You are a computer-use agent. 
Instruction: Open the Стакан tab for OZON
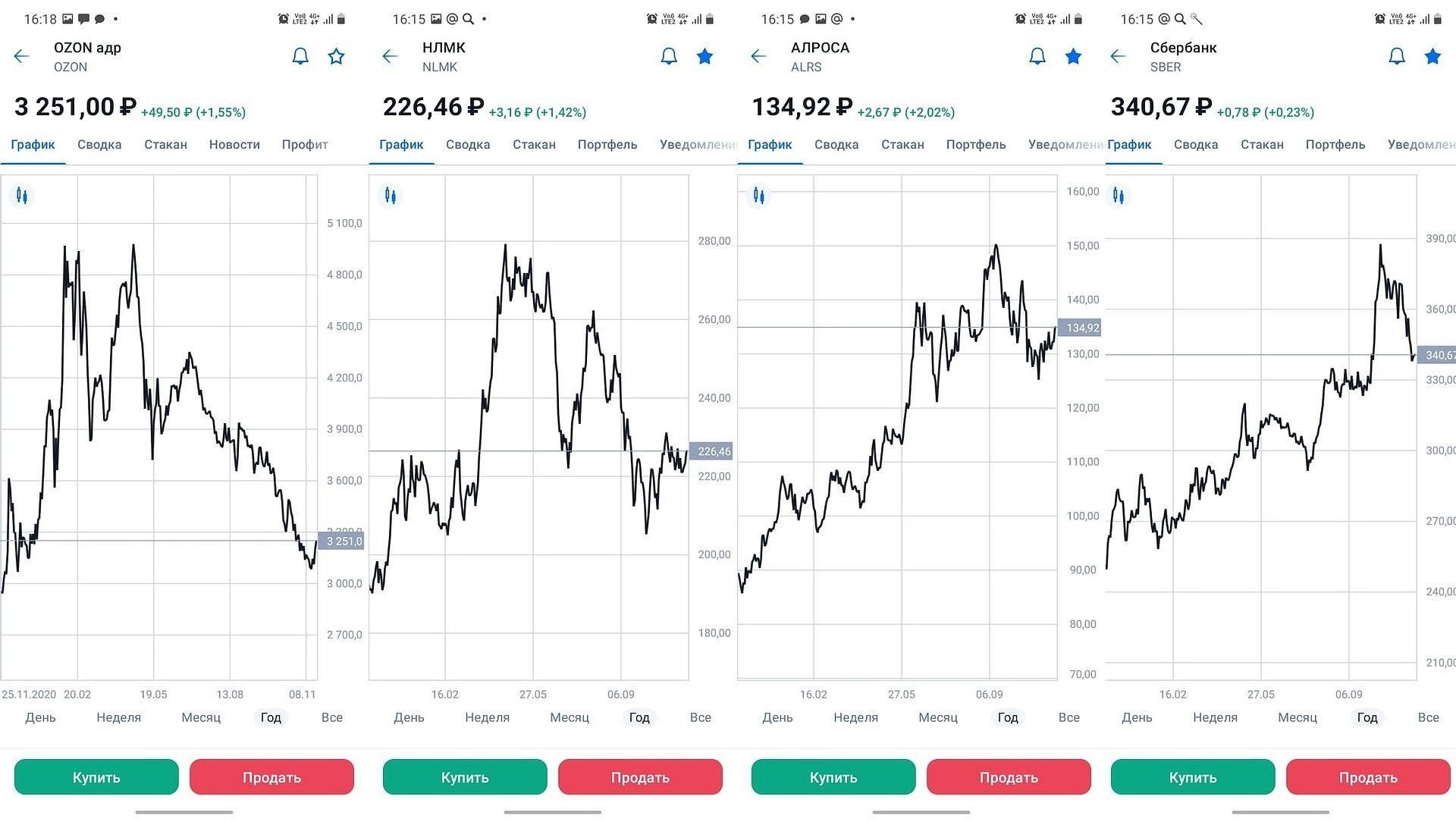pyautogui.click(x=165, y=145)
